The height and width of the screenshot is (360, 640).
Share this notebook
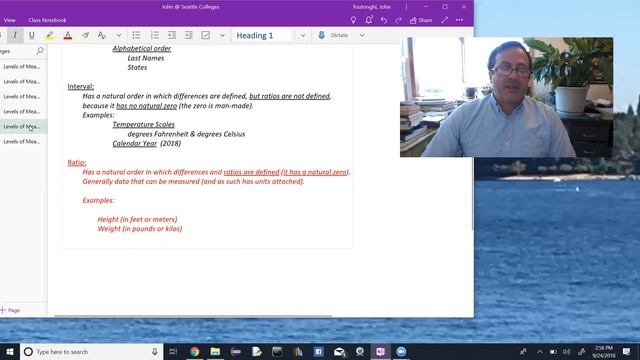pyautogui.click(x=421, y=20)
